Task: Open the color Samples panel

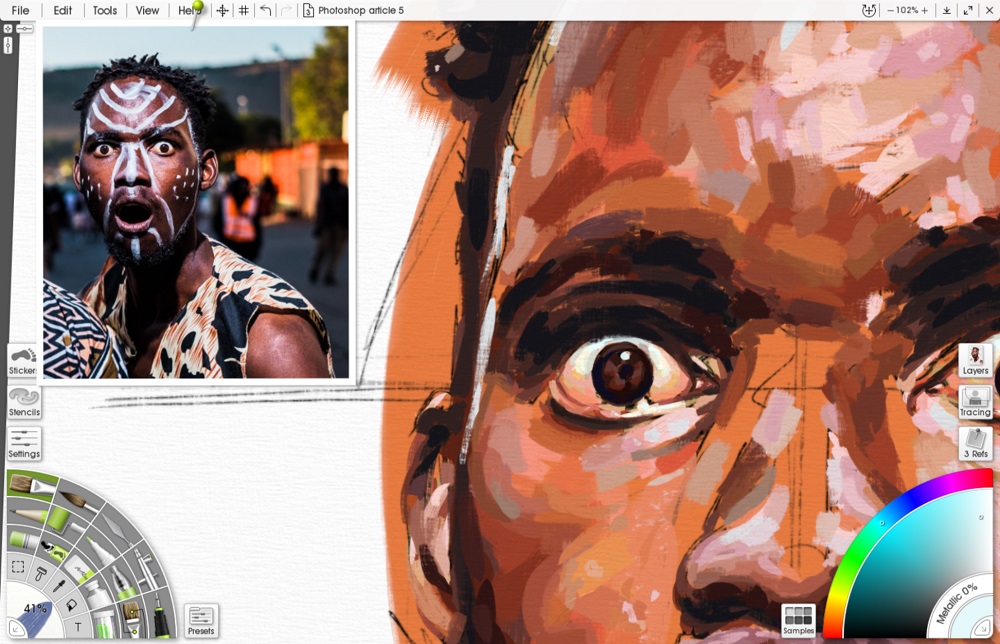Action: pos(798,620)
